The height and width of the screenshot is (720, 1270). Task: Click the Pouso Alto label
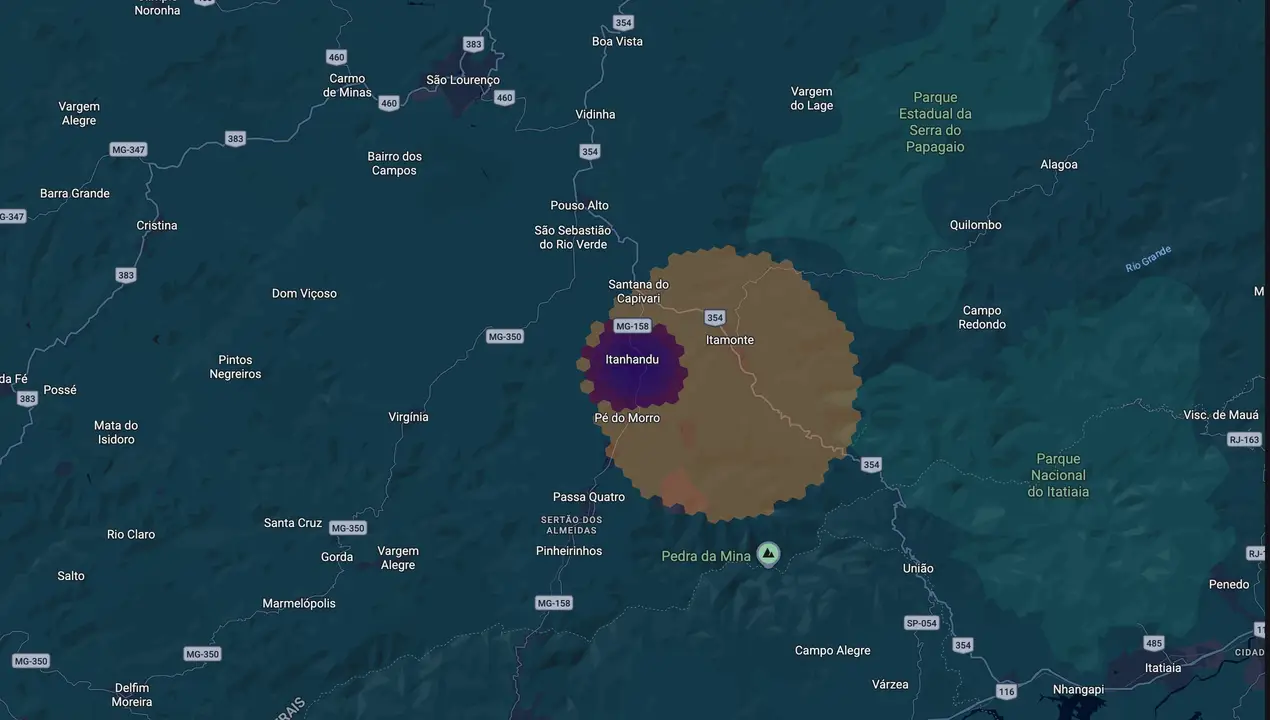pos(579,206)
